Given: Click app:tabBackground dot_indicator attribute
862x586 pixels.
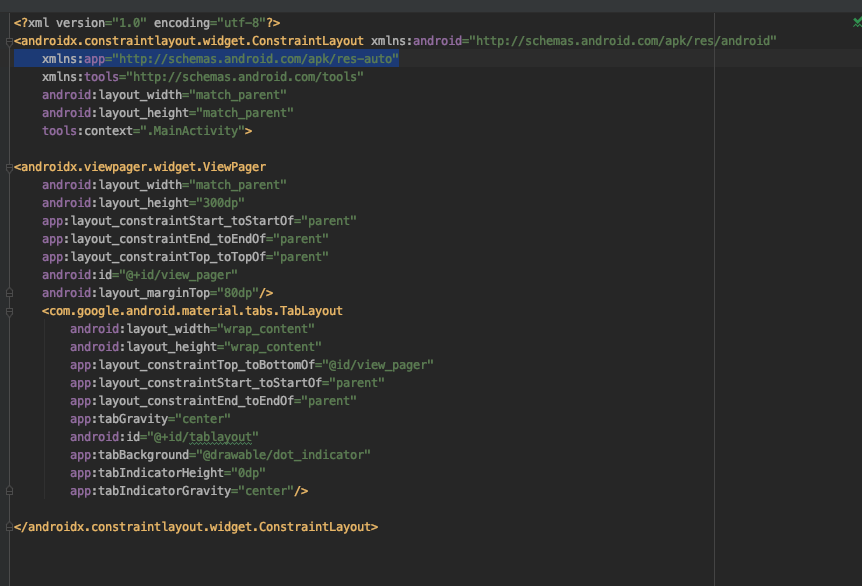Looking at the screenshot, I should (x=220, y=455).
